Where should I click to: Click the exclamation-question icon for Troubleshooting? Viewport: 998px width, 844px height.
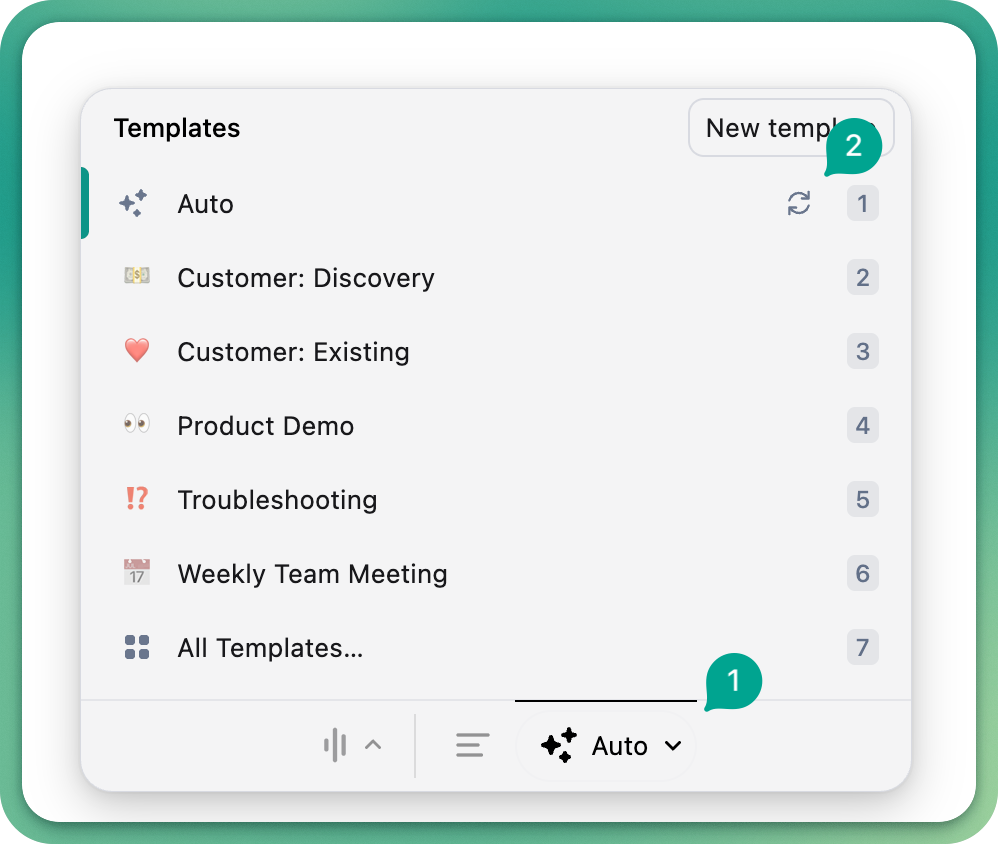[x=136, y=499]
